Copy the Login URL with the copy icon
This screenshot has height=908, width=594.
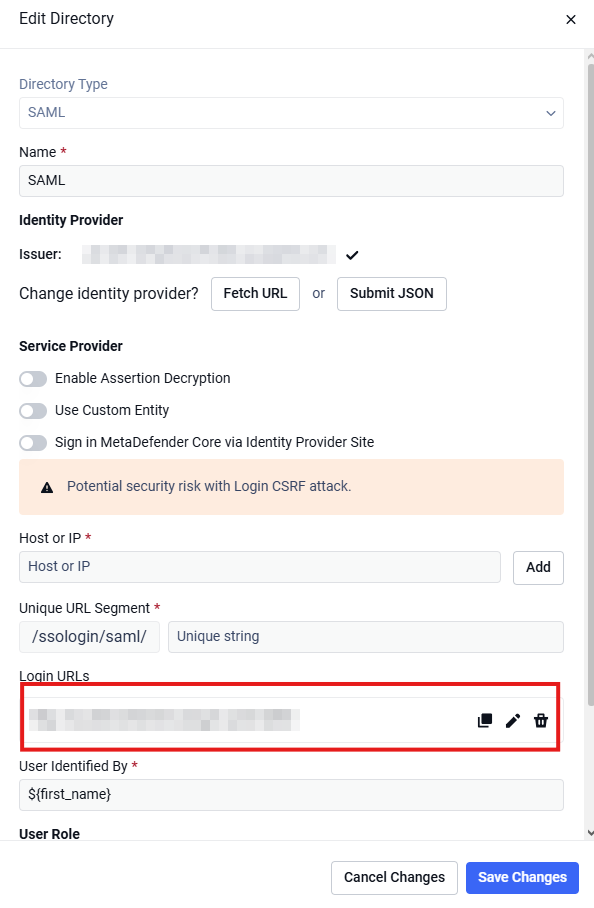[x=485, y=720]
